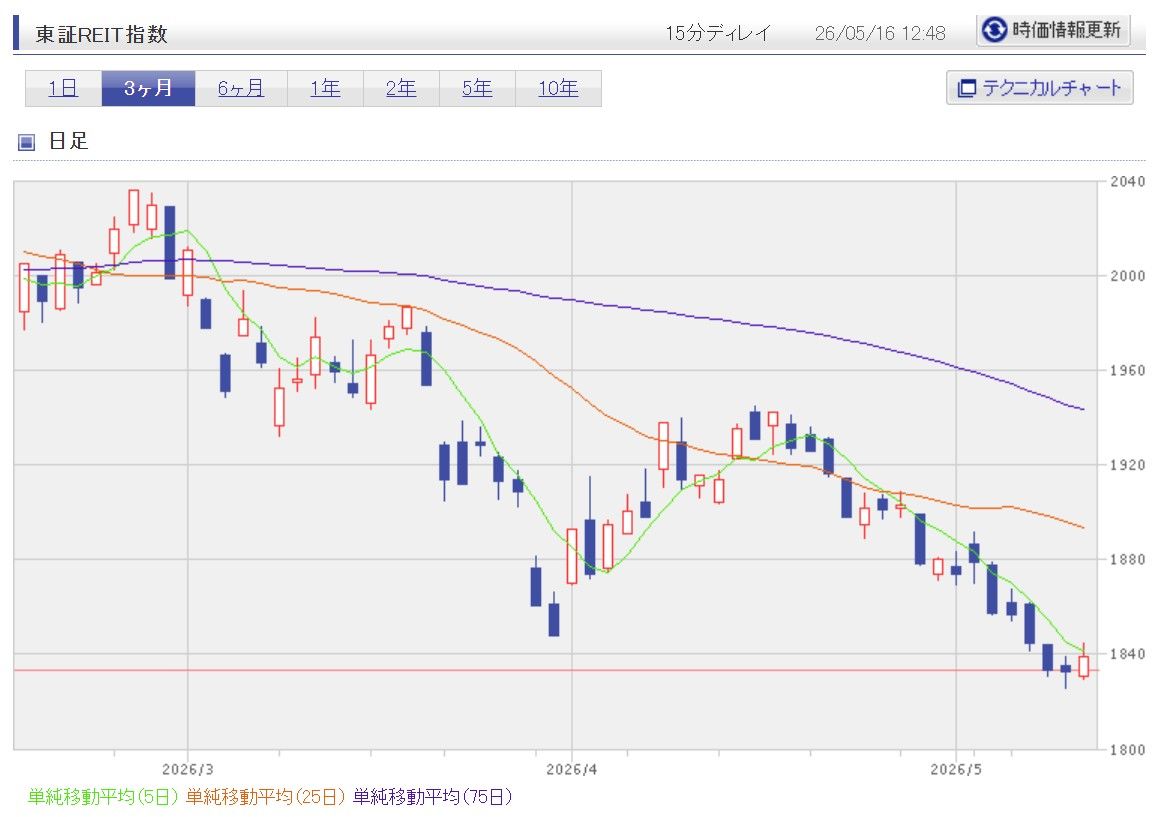
Task: Click the blue square icon beside 日足
Action: [27, 142]
